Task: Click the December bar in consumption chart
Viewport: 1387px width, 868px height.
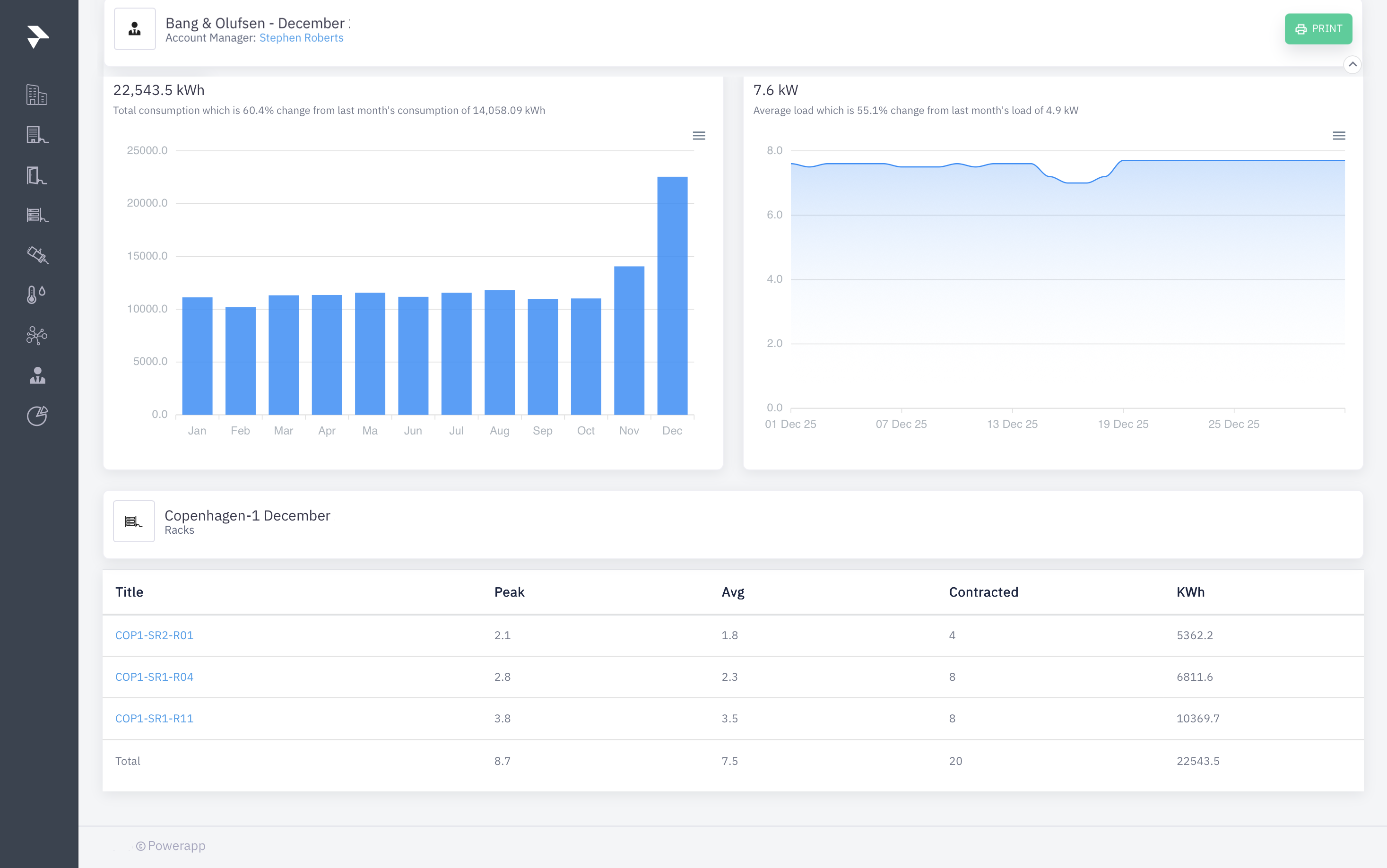Action: 672,295
